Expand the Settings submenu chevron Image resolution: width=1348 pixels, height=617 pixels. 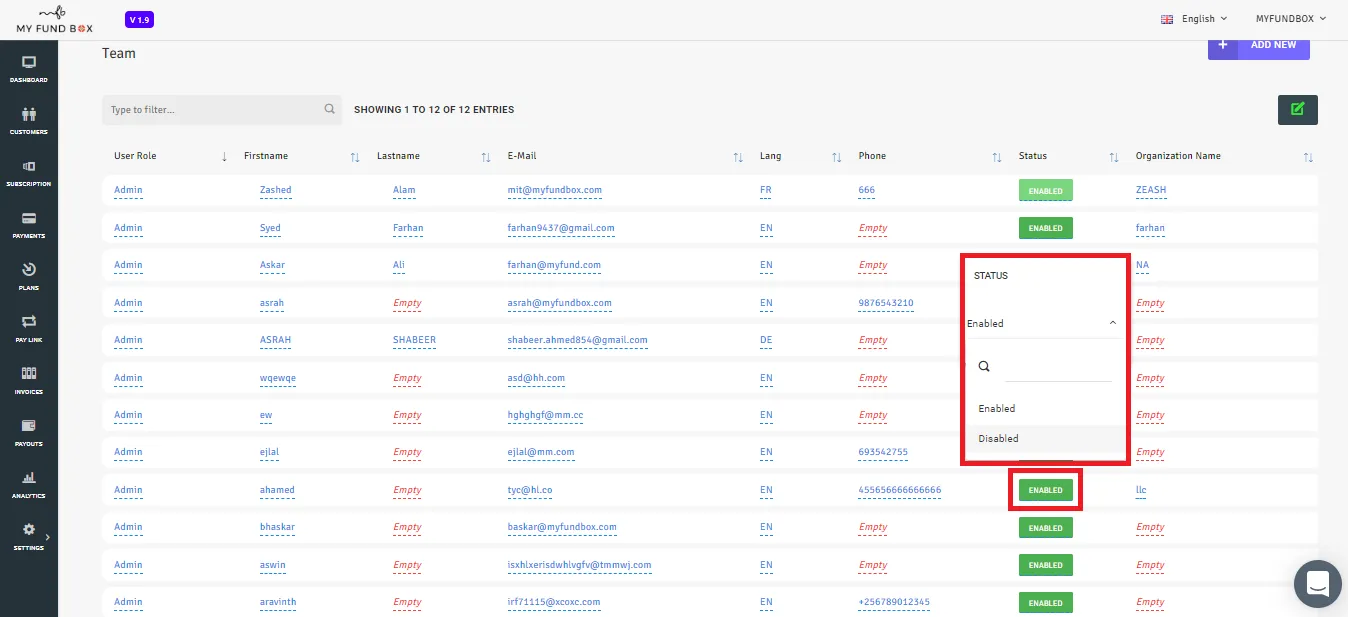pyautogui.click(x=47, y=538)
